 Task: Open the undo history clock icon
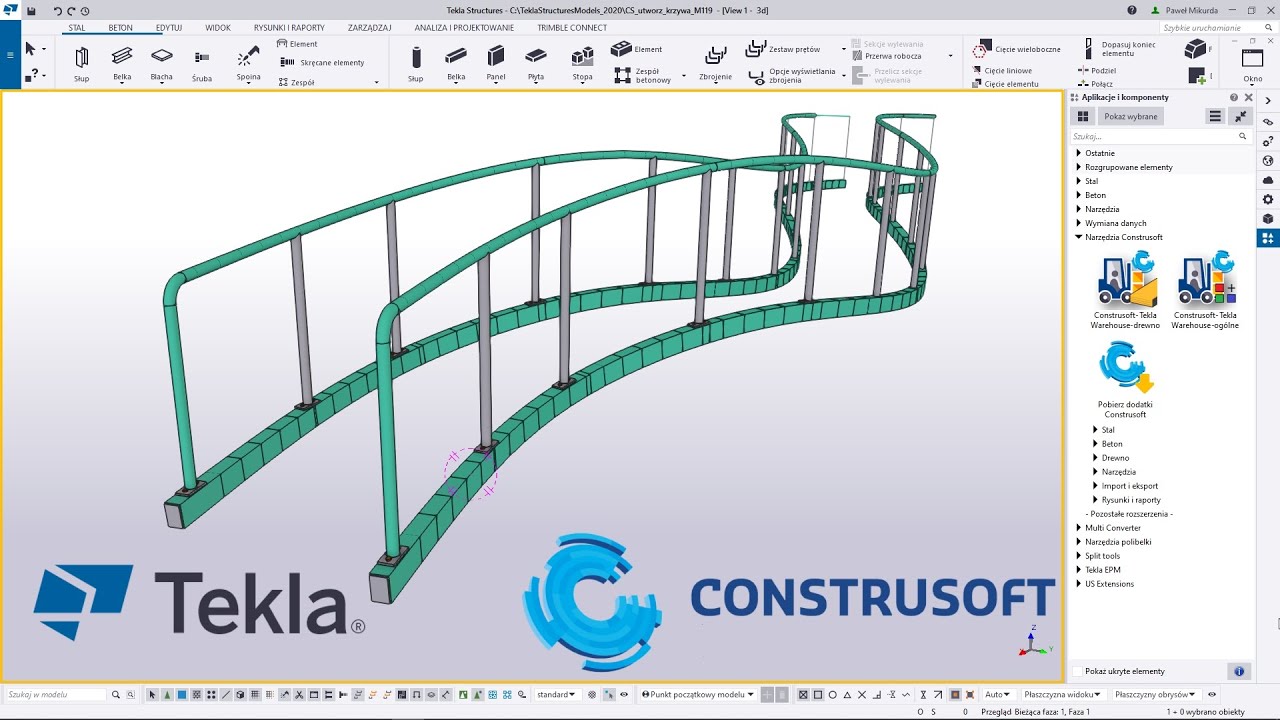pos(85,11)
